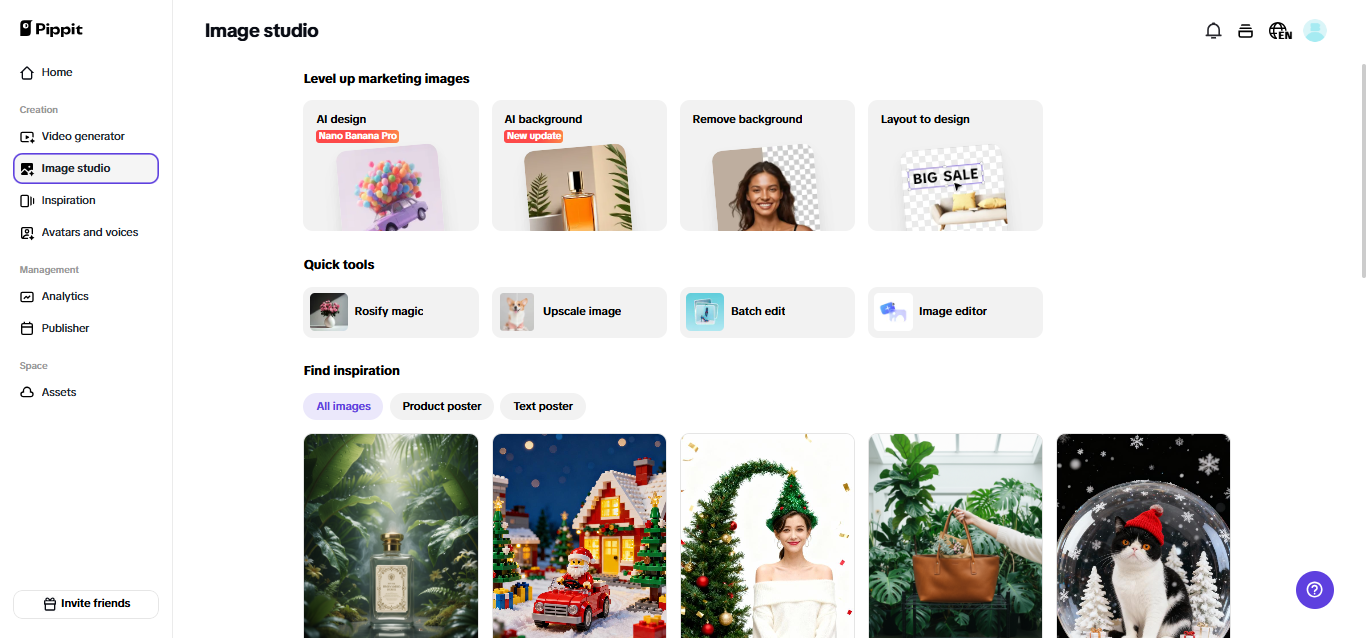Open the Batch edit quick tool

click(x=767, y=312)
